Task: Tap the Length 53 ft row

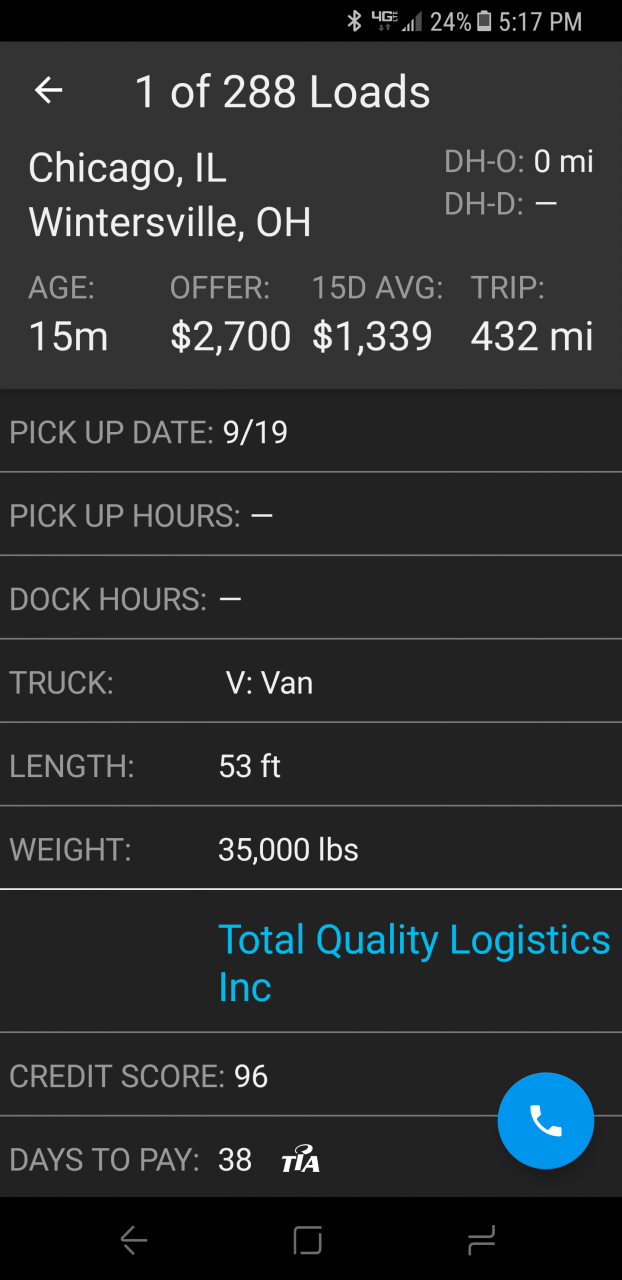Action: pyautogui.click(x=310, y=766)
